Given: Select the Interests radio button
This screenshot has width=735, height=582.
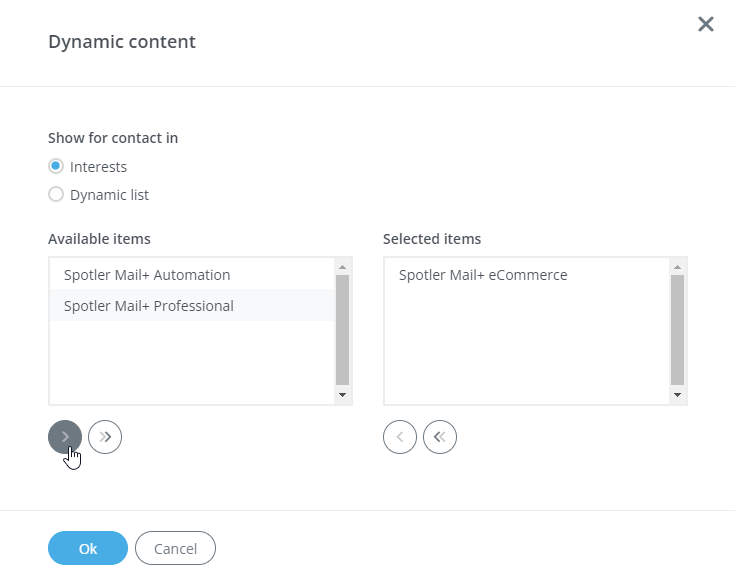Looking at the screenshot, I should 56,167.
